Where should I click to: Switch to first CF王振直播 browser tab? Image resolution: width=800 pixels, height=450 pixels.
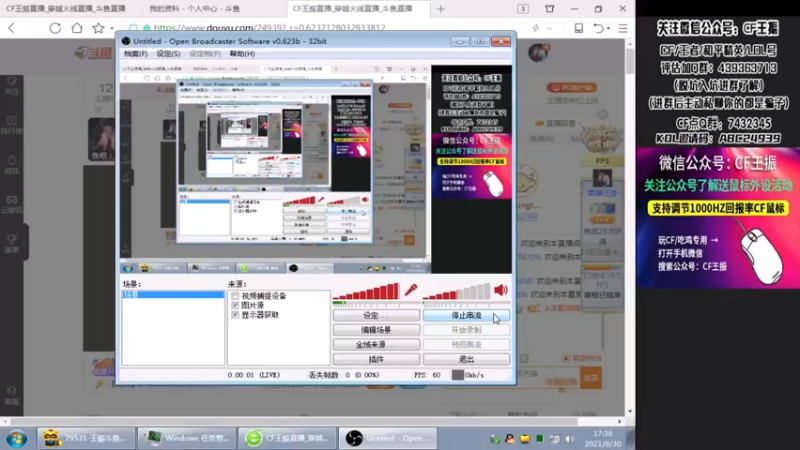[66, 9]
